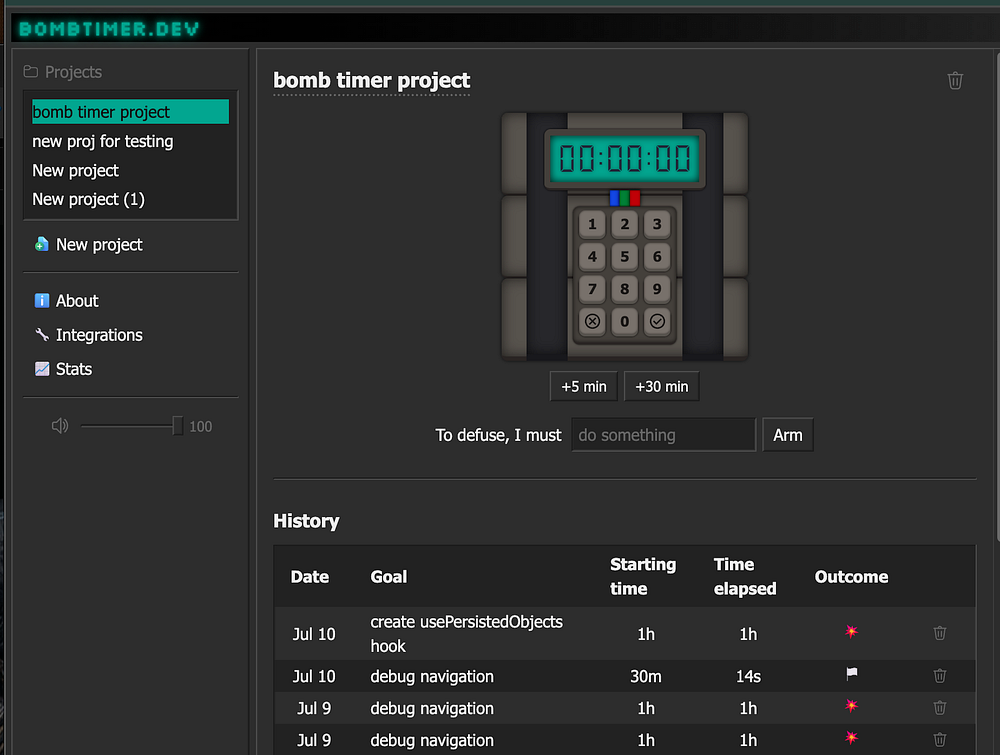1000x755 pixels.
Task: Open 'New project (1)' in project list
Action: click(x=89, y=199)
